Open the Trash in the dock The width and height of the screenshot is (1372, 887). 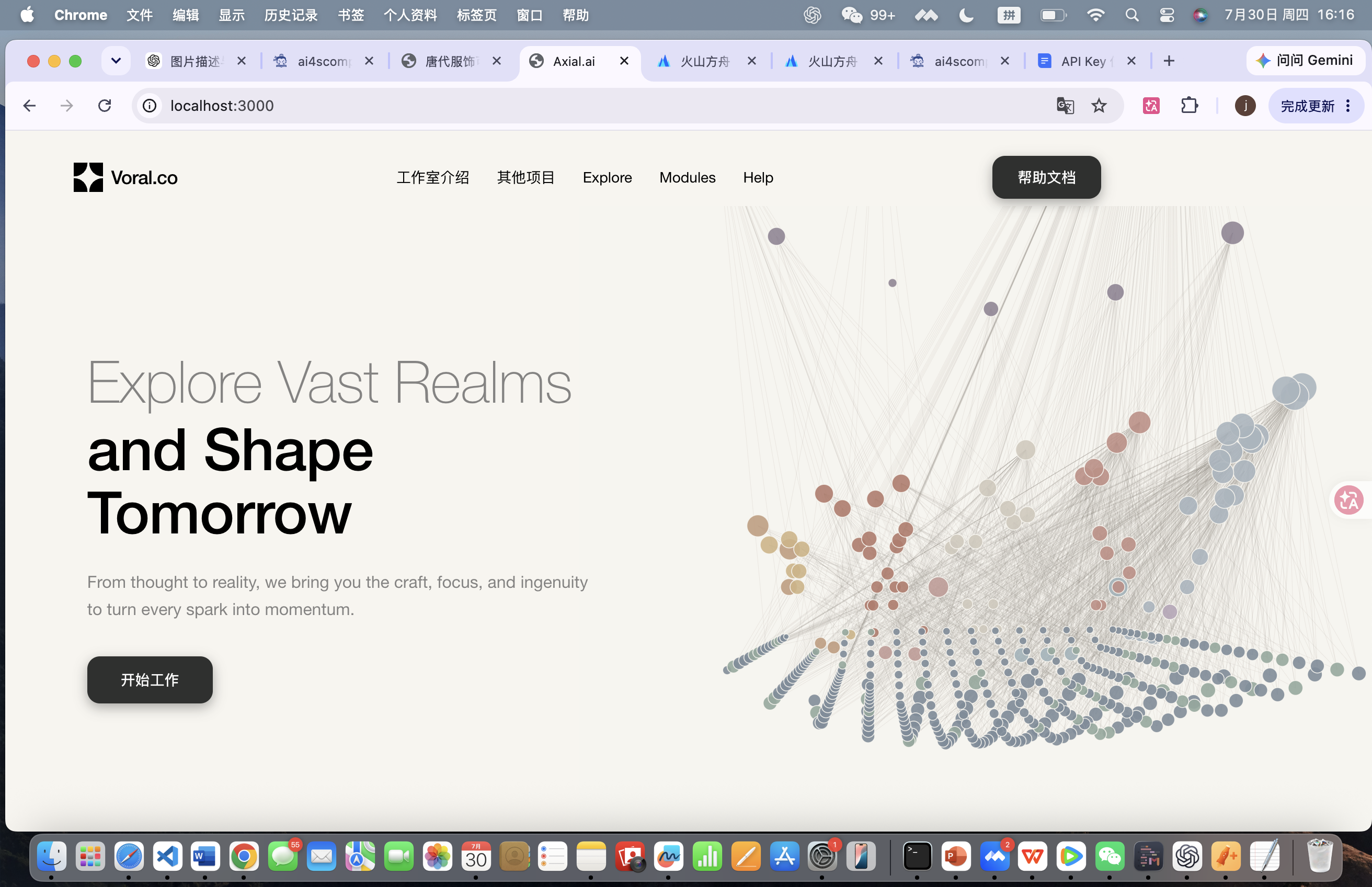(x=1319, y=857)
